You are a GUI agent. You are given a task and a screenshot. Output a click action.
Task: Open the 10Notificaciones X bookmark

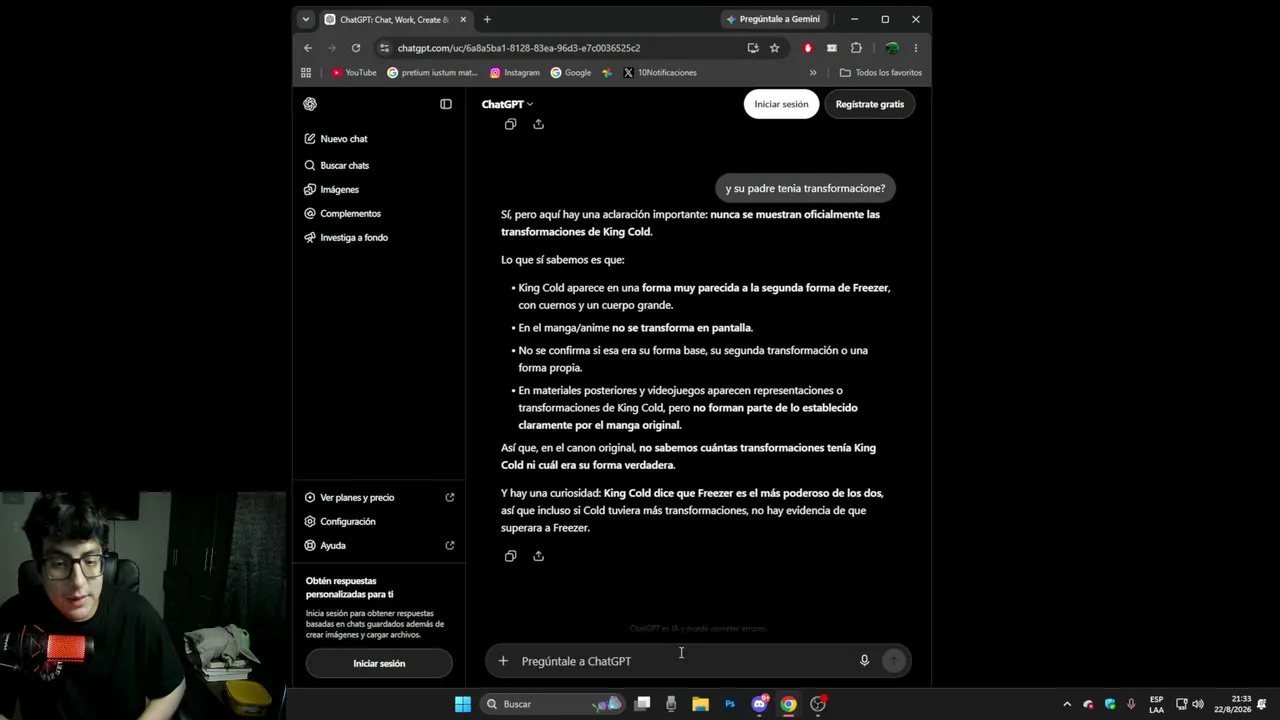(x=659, y=72)
